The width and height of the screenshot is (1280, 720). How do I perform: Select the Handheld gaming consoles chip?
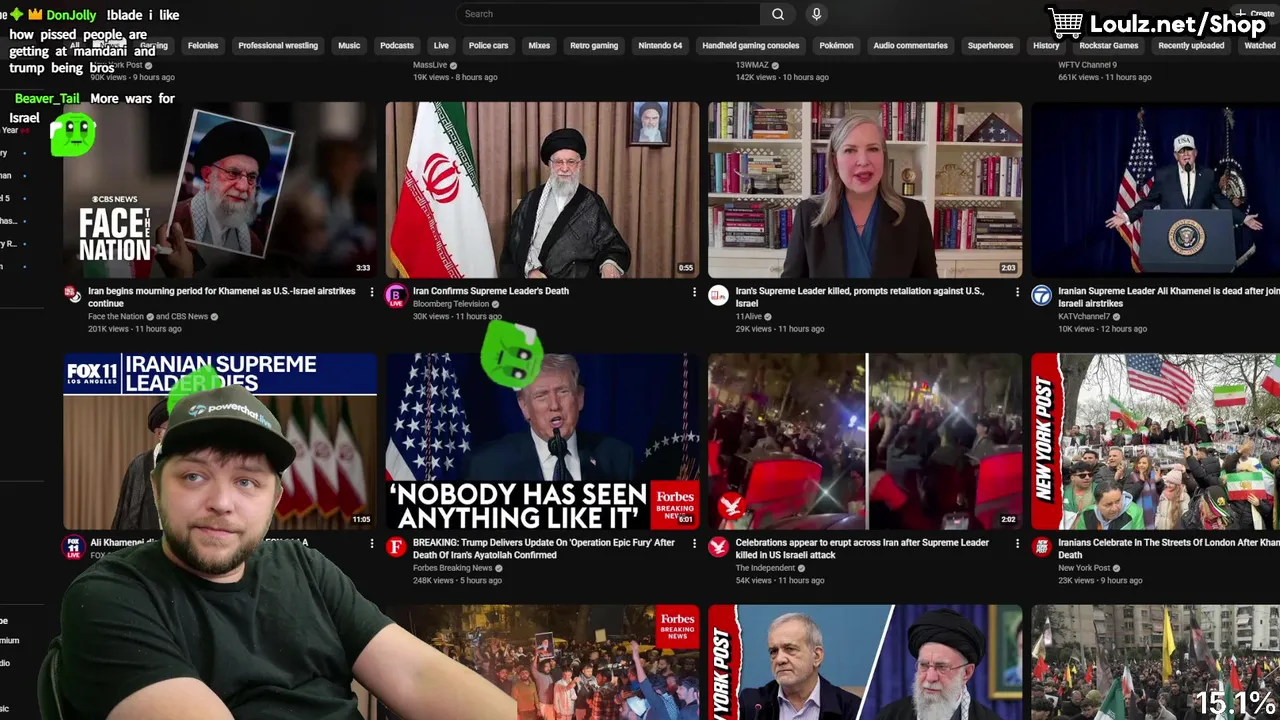click(751, 46)
